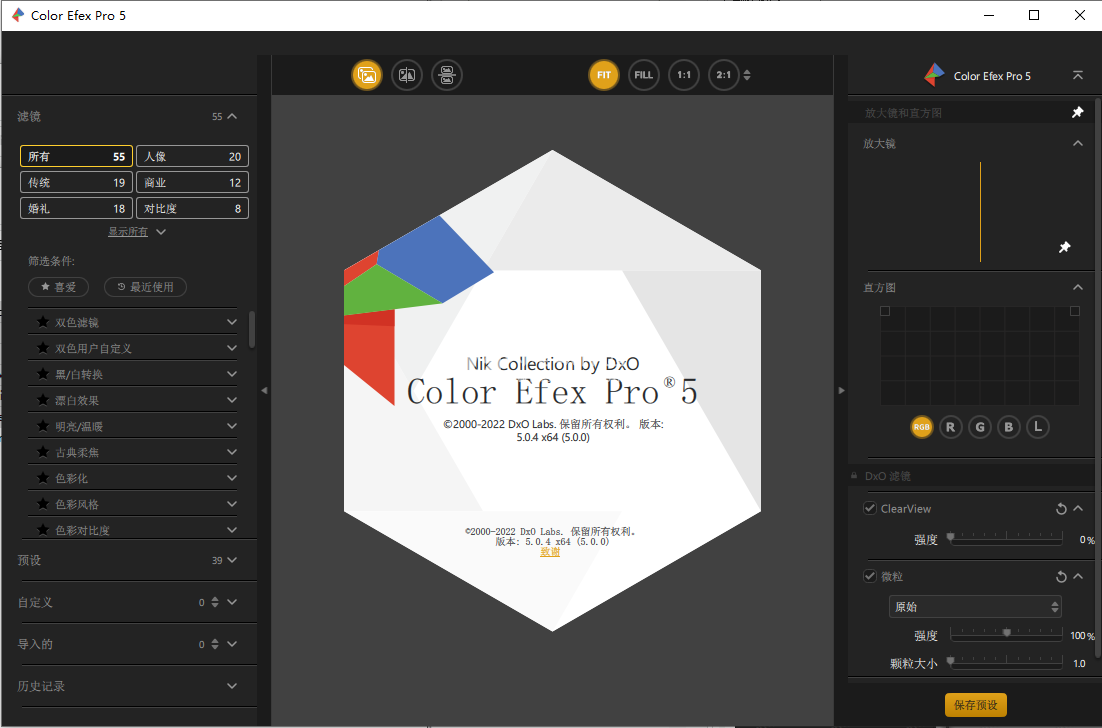Collapse the 滤镜 section
The image size is (1102, 728).
pyautogui.click(x=232, y=116)
